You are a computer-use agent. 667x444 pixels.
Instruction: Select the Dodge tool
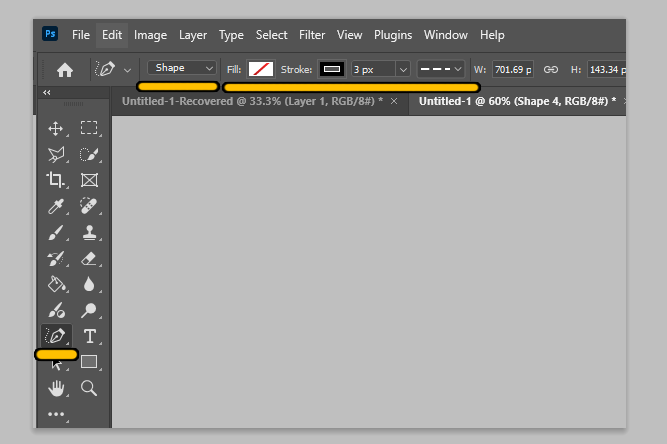tap(89, 310)
